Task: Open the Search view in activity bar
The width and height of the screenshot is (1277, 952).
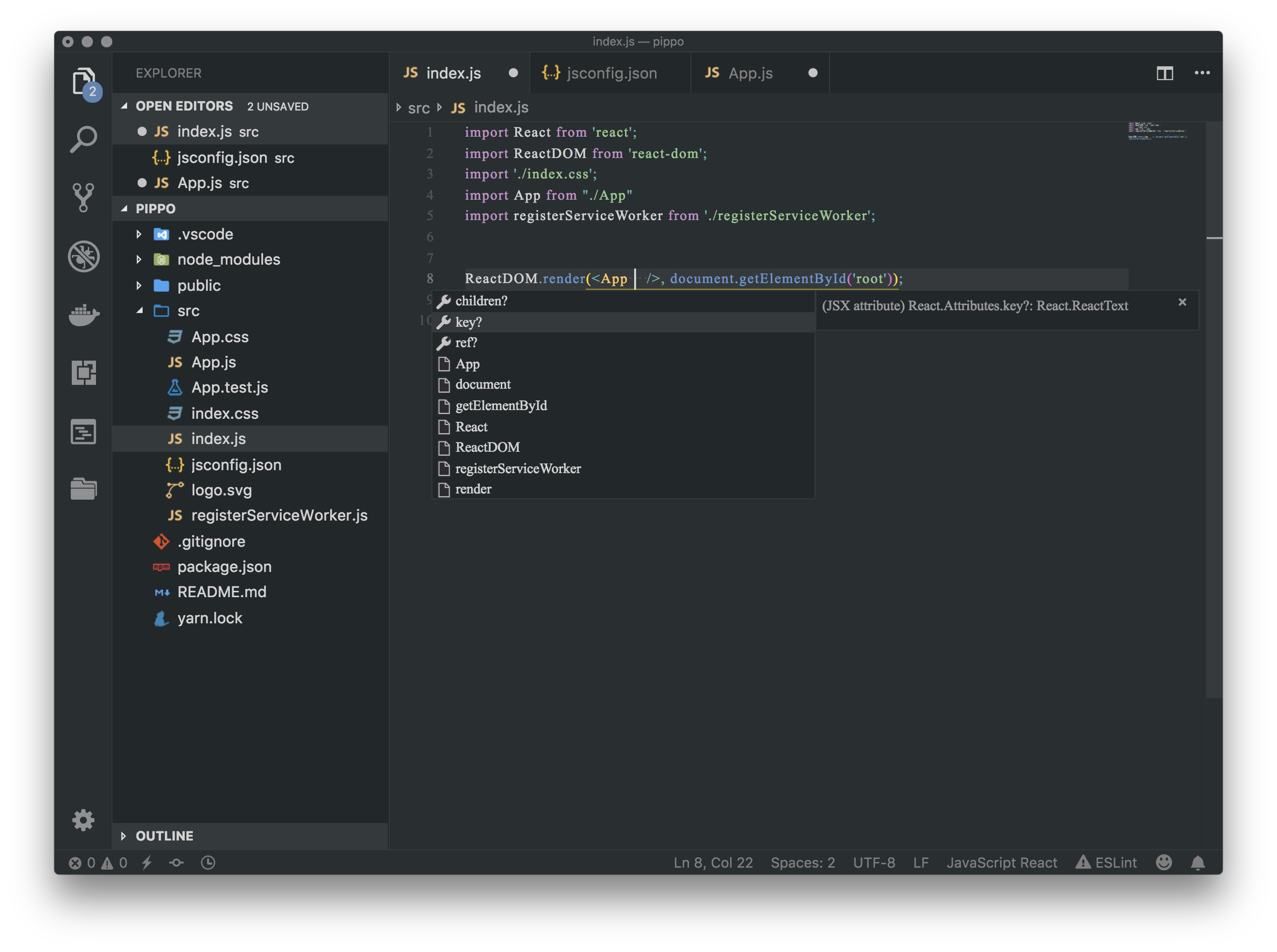Action: 83,139
